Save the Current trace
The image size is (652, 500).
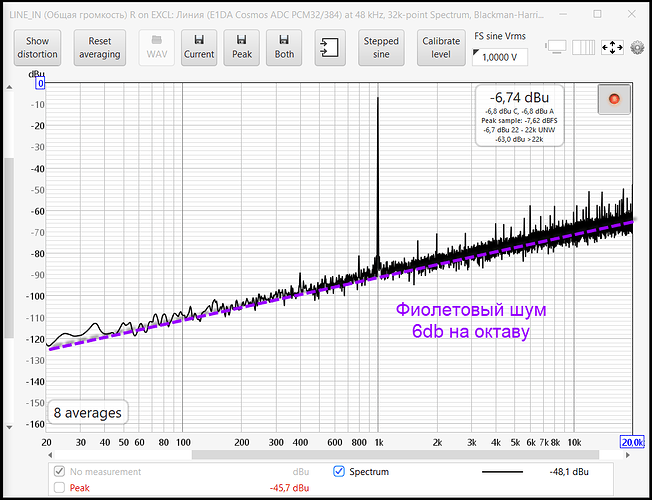point(199,47)
